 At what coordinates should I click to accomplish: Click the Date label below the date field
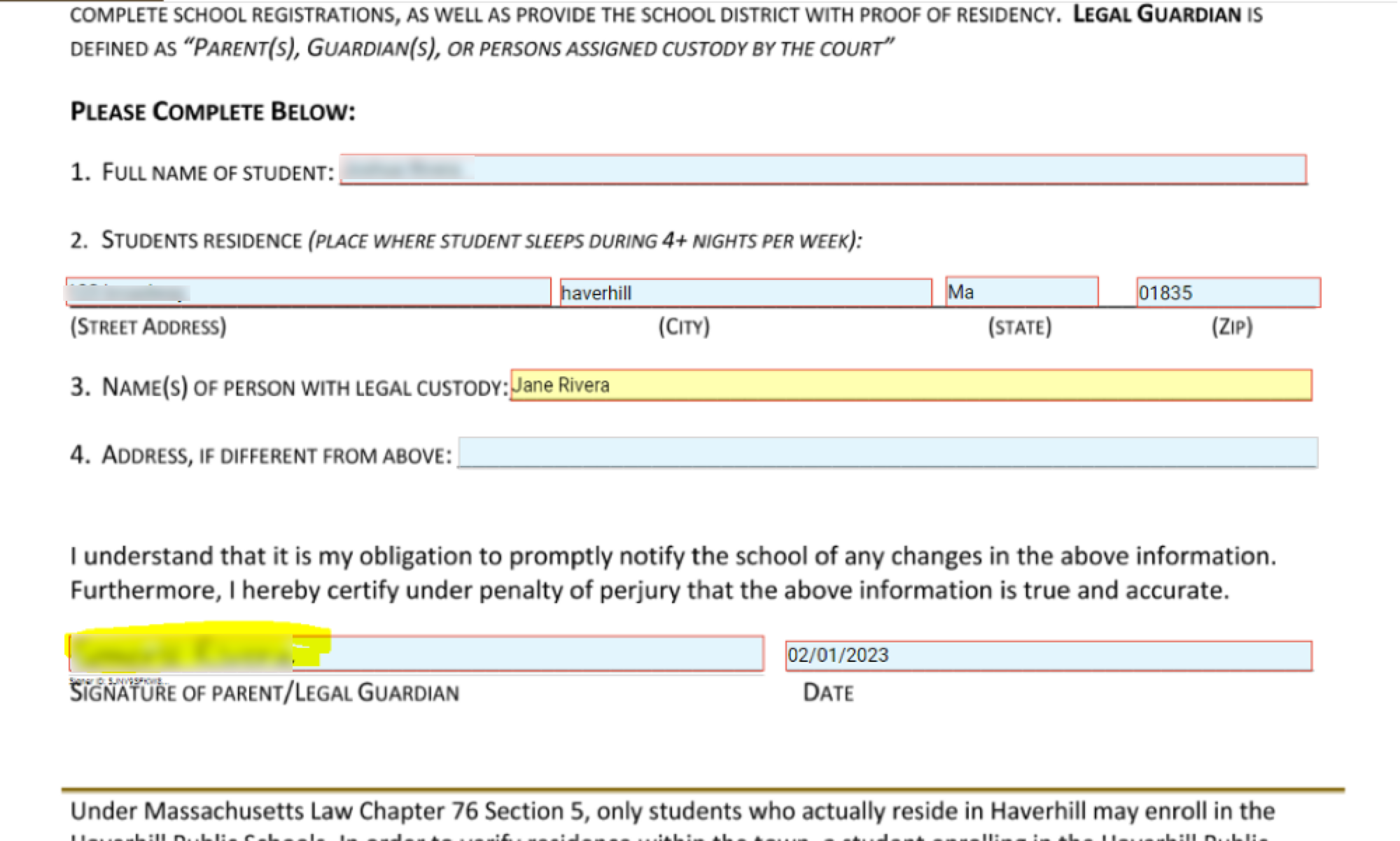[828, 693]
